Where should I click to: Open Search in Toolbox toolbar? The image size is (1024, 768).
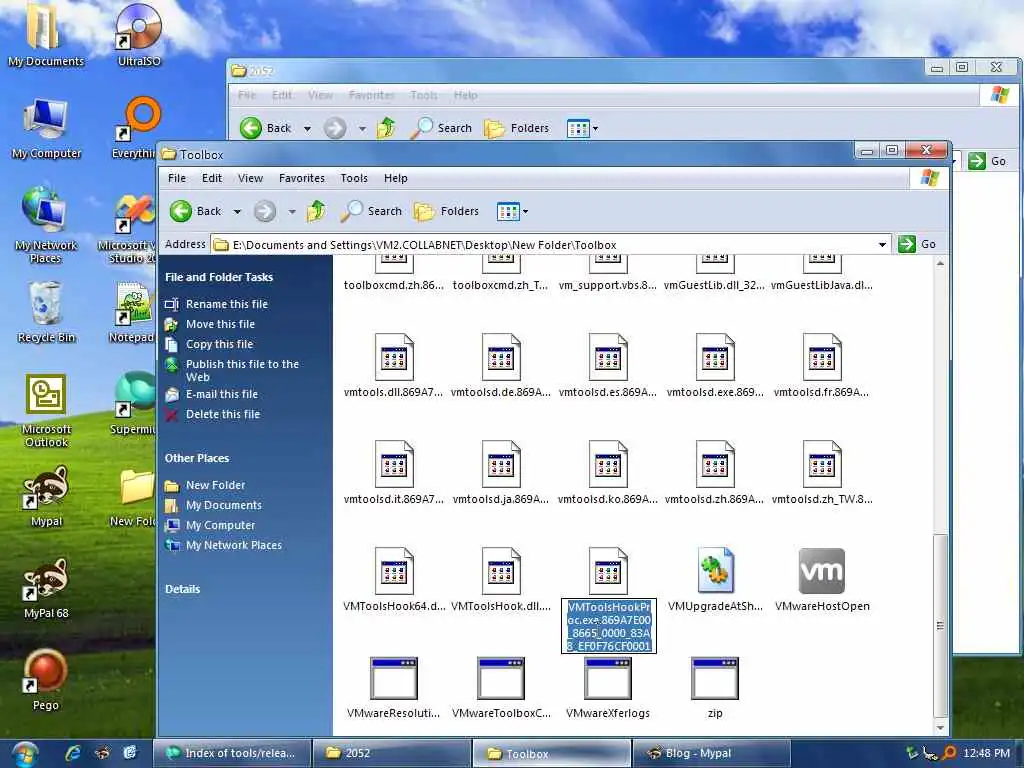pyautogui.click(x=371, y=211)
